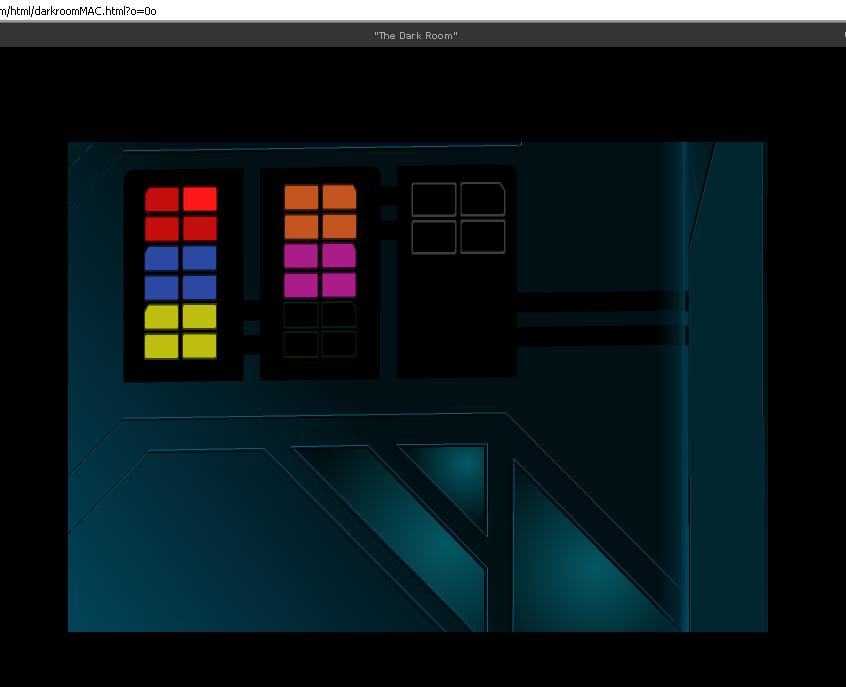
Task: Select the bright red upper-right tile
Action: click(x=200, y=199)
